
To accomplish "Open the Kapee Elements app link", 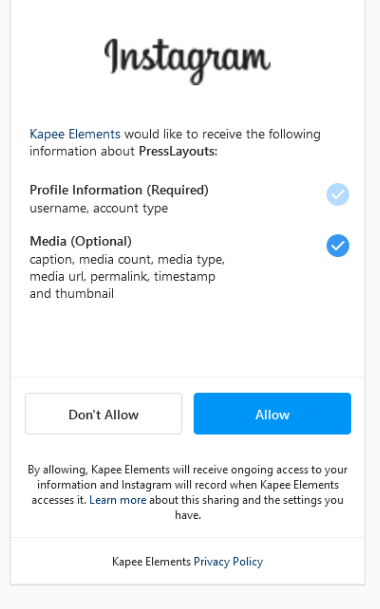I will coord(75,134).
